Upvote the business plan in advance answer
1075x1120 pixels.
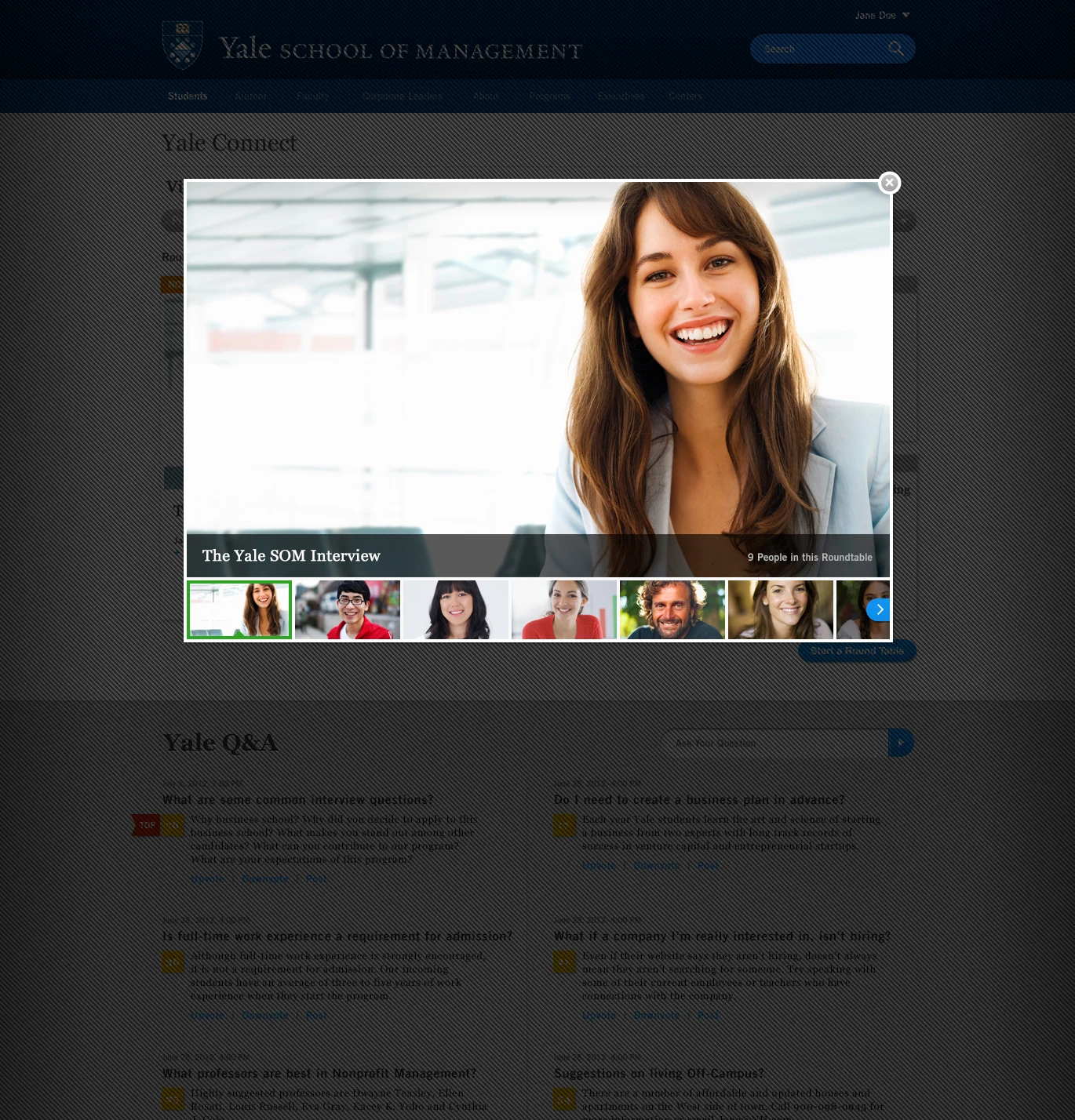point(599,866)
